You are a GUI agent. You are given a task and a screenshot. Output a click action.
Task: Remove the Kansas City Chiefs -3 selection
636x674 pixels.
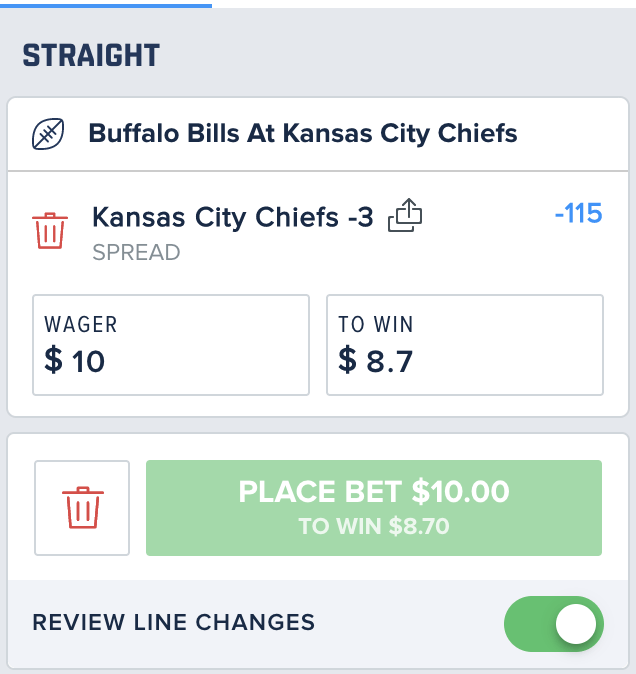[x=50, y=230]
